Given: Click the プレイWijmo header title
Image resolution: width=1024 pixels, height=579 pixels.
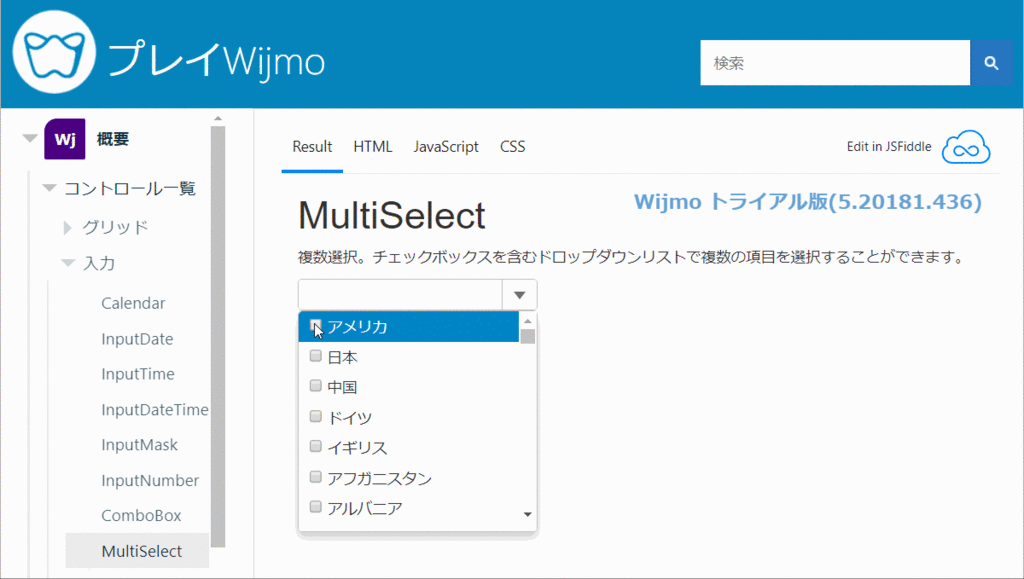Looking at the screenshot, I should click(216, 61).
